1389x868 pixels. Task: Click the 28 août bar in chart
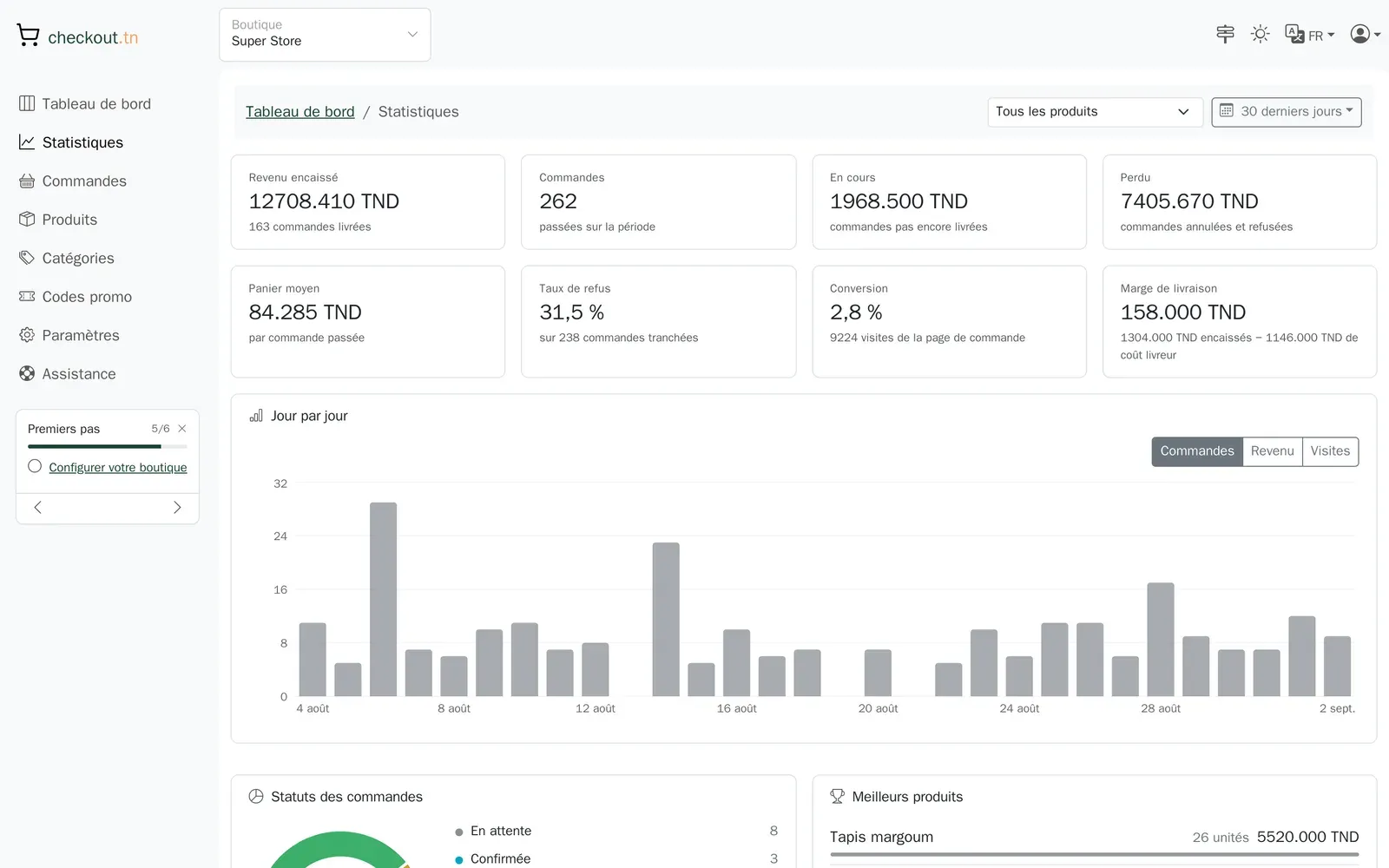[1161, 640]
